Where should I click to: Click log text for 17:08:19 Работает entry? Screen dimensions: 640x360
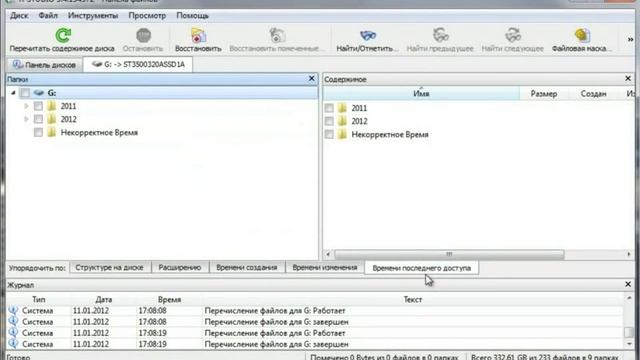pyautogui.click(x=275, y=333)
